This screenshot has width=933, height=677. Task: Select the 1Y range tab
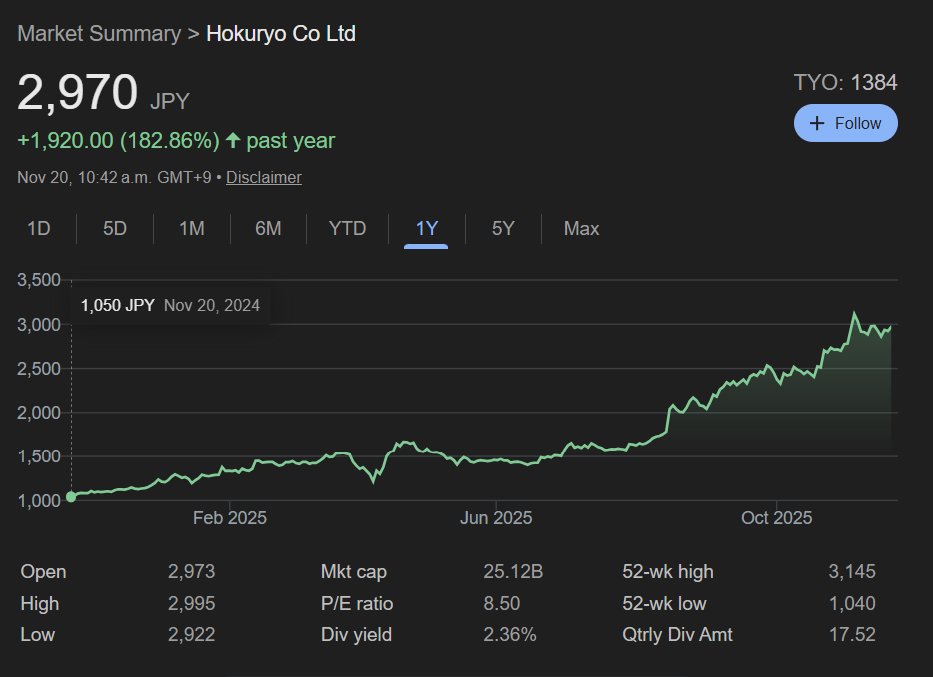click(426, 228)
